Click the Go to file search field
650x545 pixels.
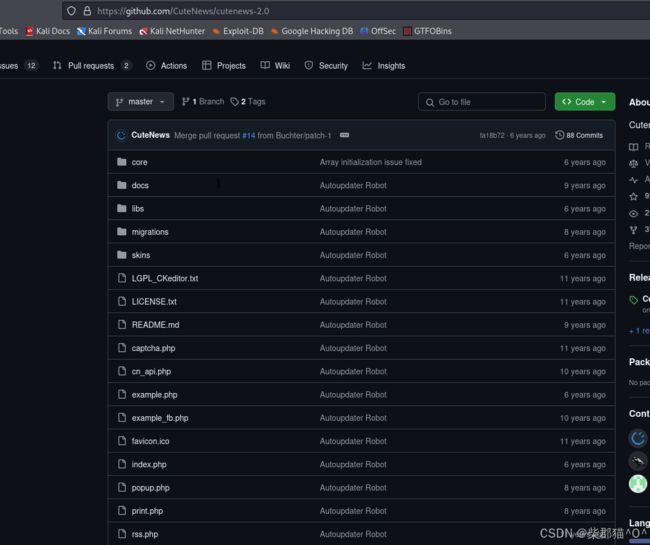pos(482,102)
